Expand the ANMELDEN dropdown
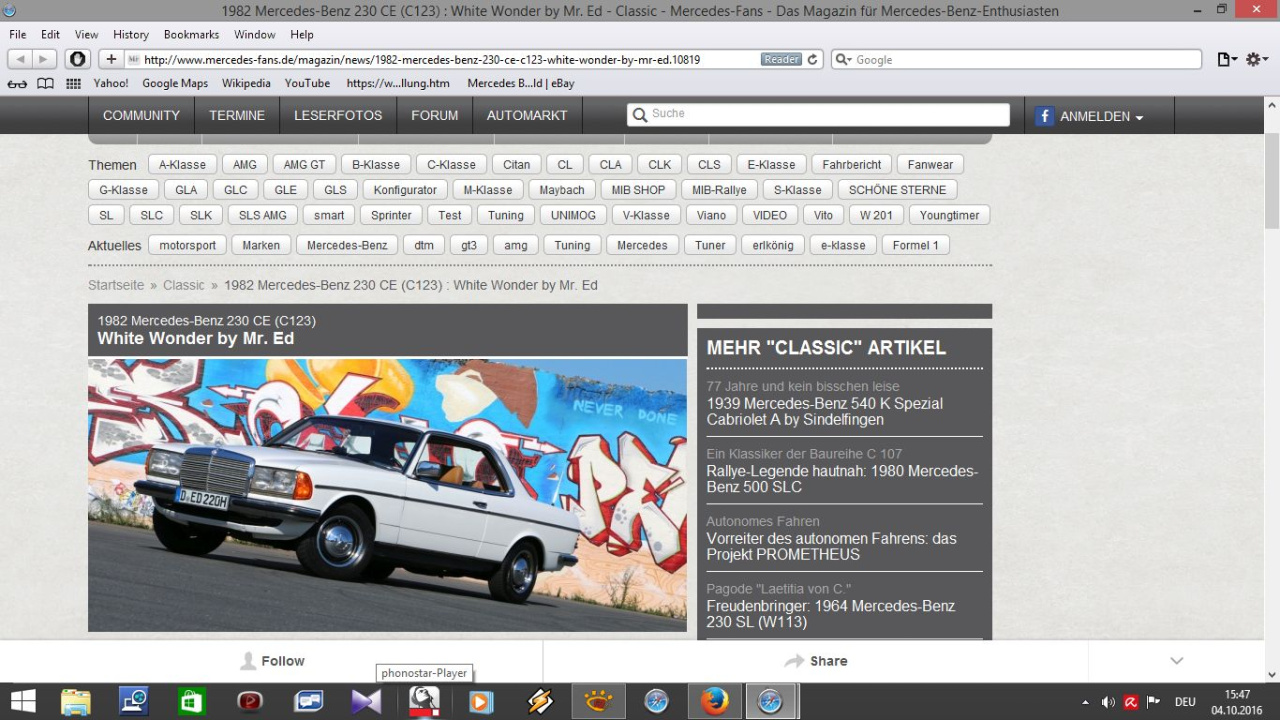The height and width of the screenshot is (720, 1280). pyautogui.click(x=1101, y=116)
